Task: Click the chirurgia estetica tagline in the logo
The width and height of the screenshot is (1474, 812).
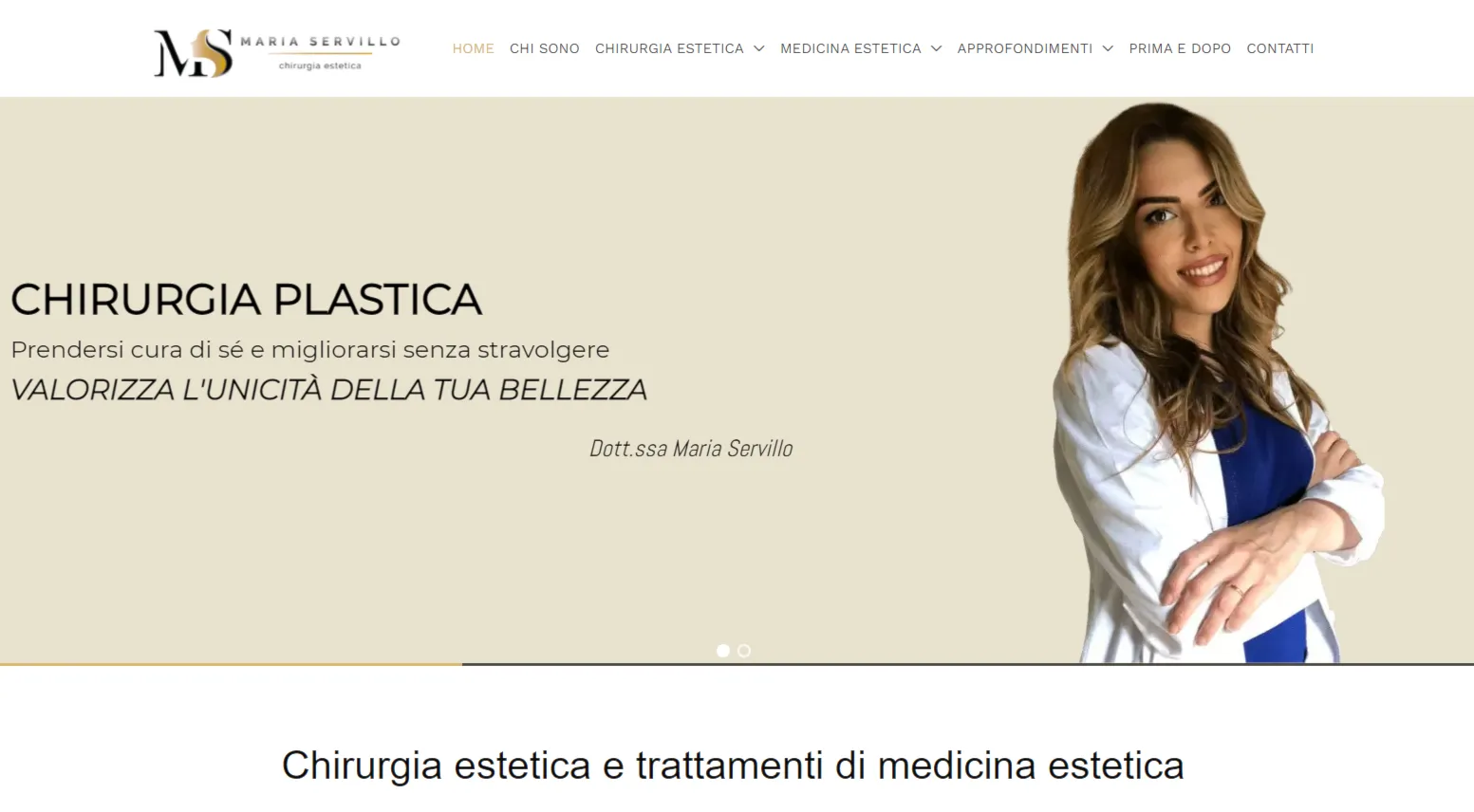Action: 320,66
